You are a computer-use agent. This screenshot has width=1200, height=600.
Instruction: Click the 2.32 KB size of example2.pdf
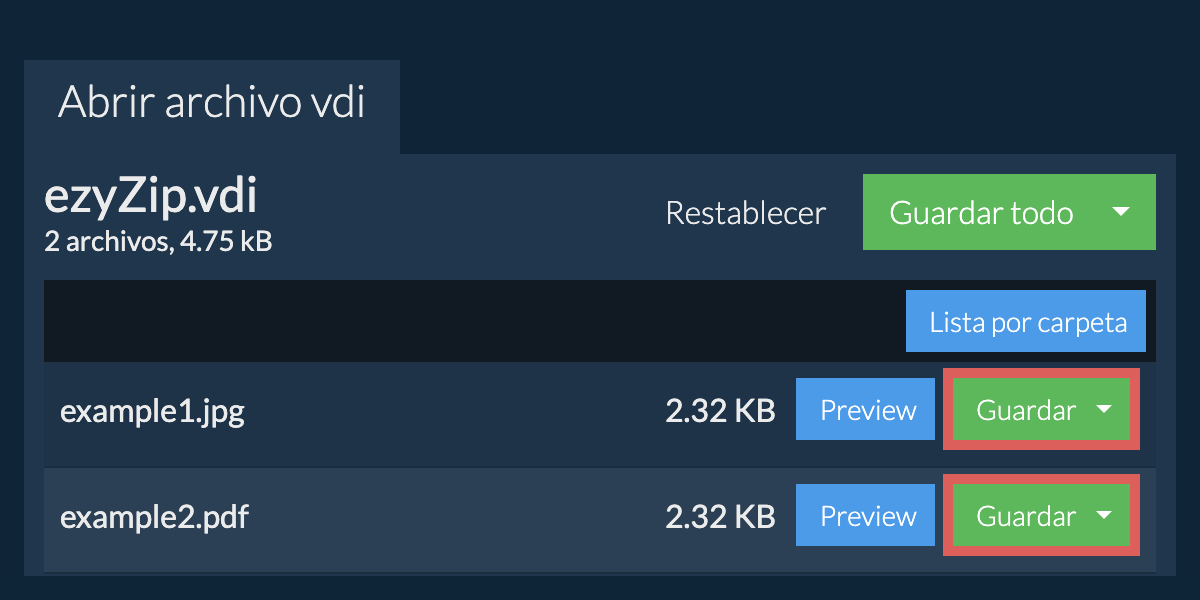click(720, 517)
